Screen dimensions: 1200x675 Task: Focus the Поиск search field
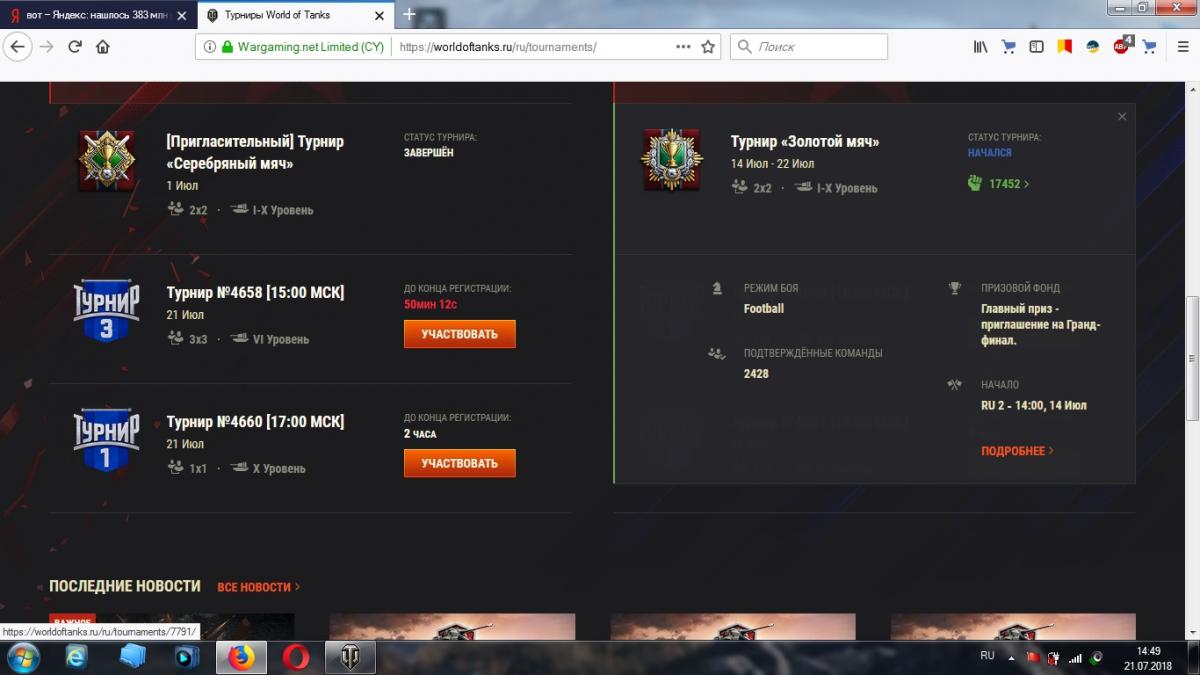[809, 47]
